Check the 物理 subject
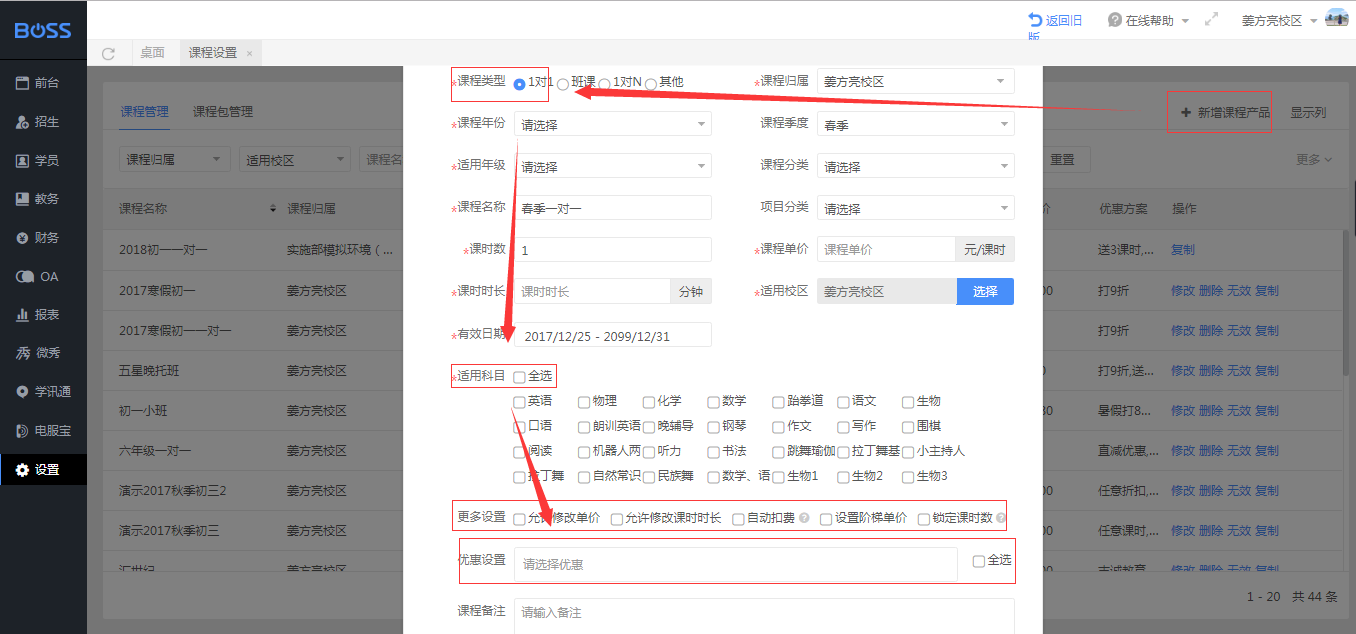1356x634 pixels. pyautogui.click(x=584, y=402)
